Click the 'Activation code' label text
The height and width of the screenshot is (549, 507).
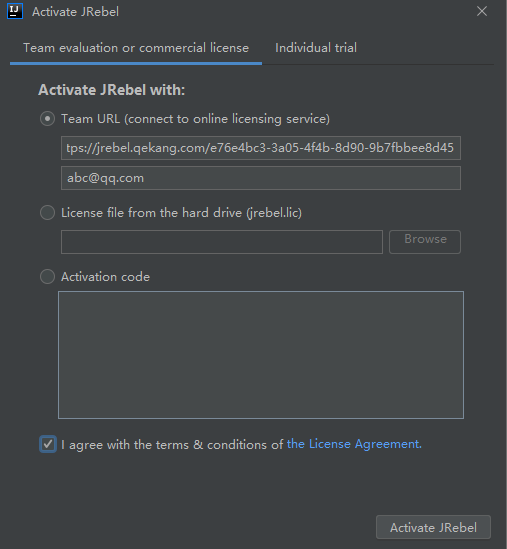point(105,277)
